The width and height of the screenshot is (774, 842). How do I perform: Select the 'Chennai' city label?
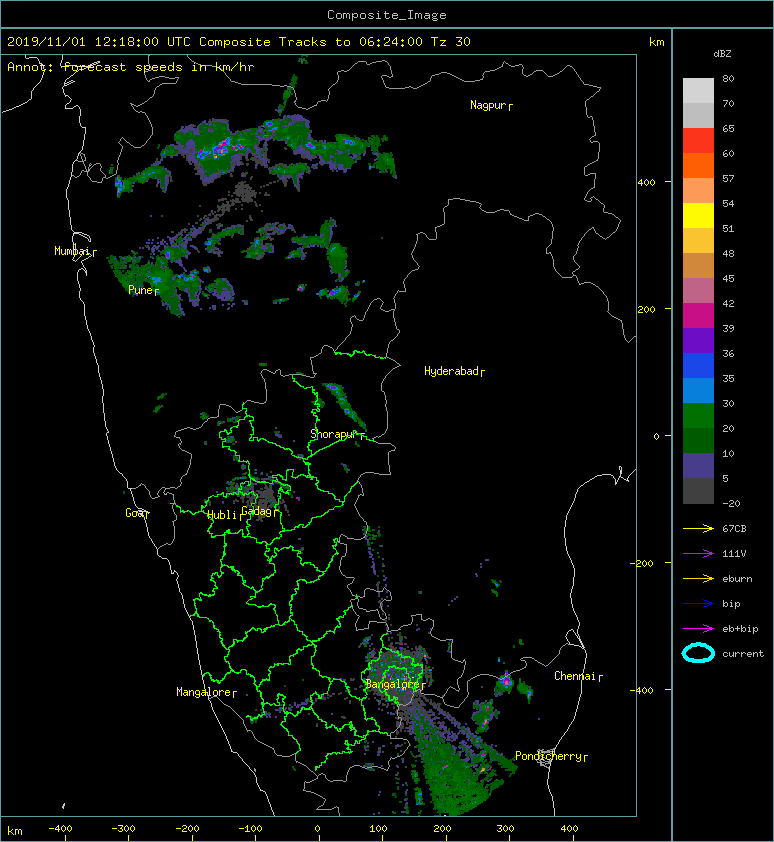(x=575, y=676)
